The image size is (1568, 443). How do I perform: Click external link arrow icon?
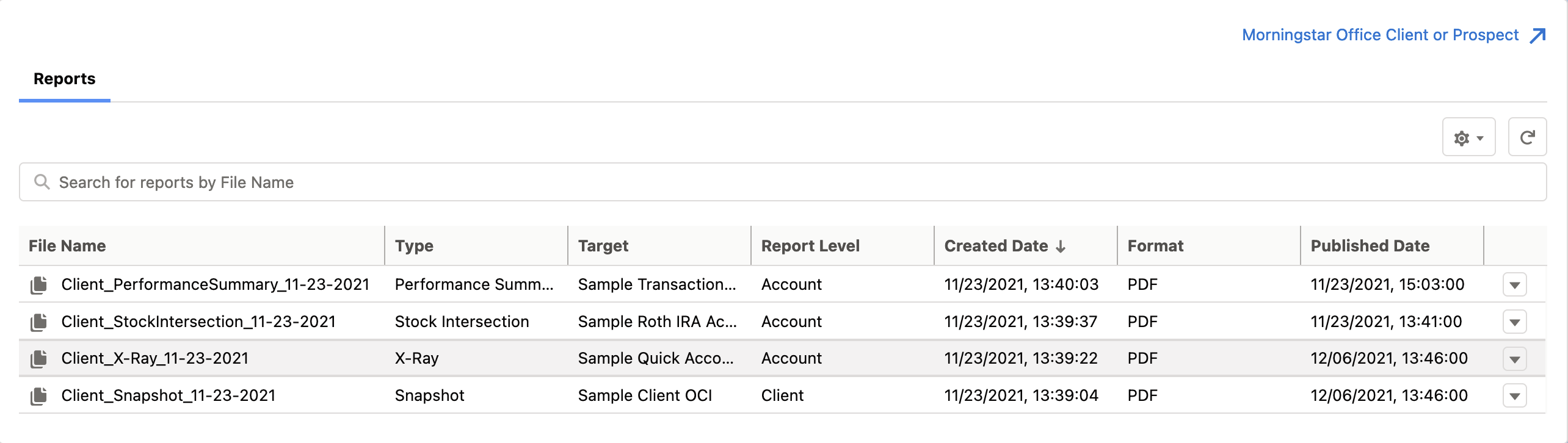coord(1537,35)
